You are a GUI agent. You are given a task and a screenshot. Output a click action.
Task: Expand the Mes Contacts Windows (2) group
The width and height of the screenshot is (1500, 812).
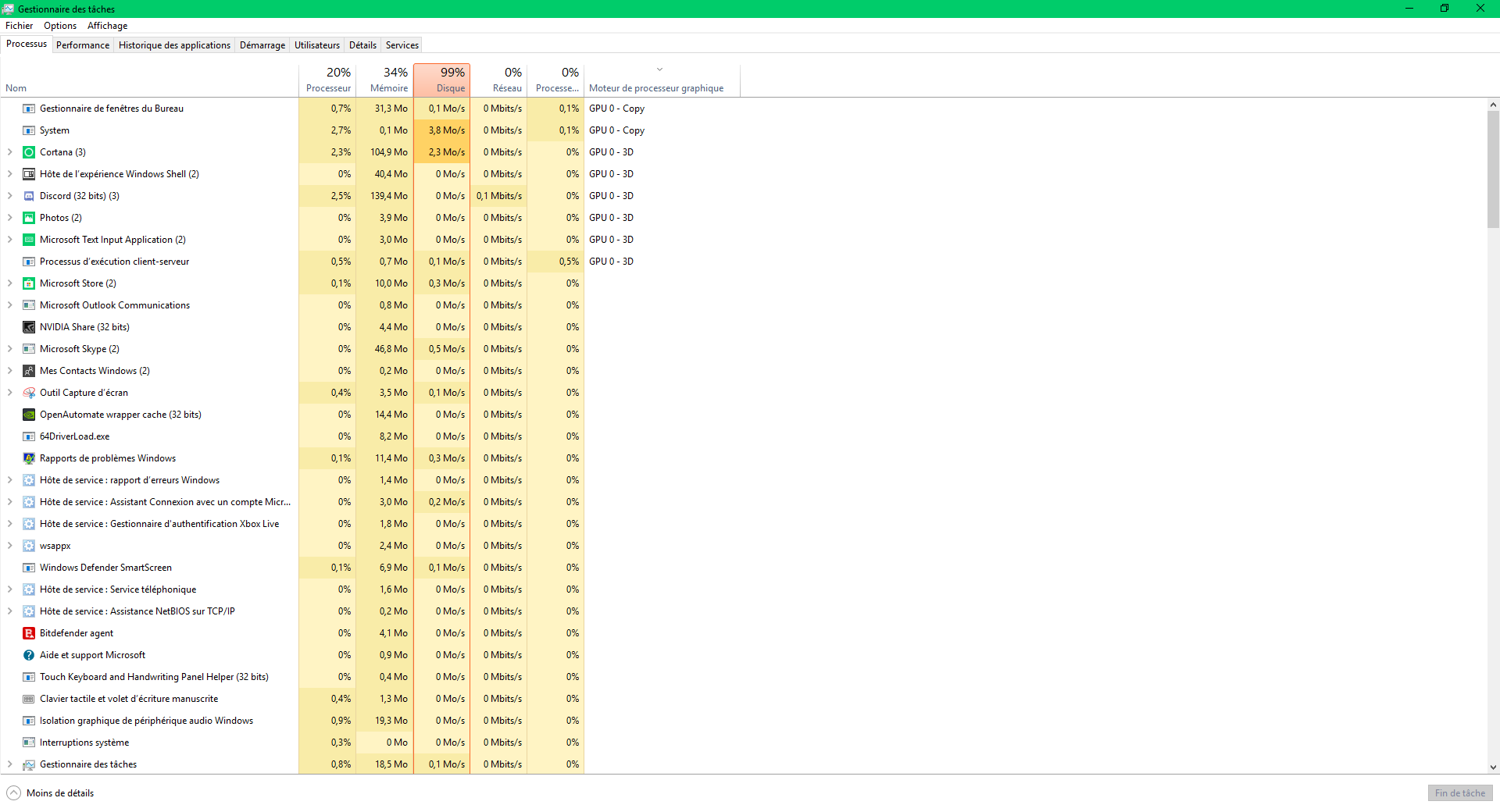point(9,371)
